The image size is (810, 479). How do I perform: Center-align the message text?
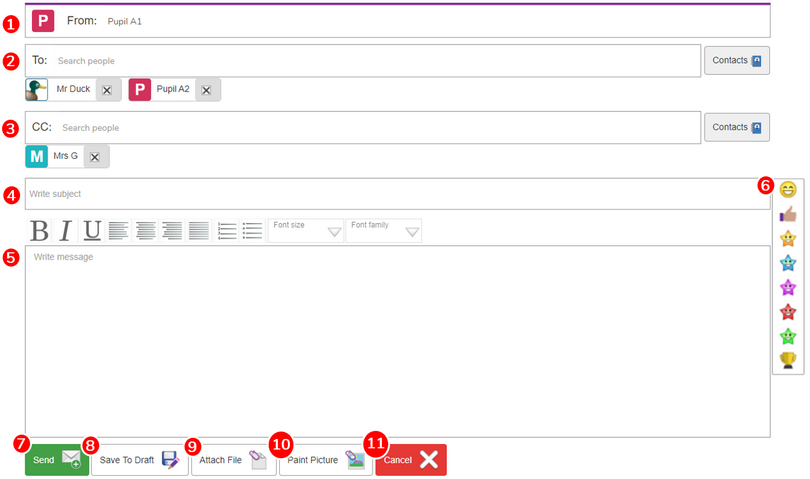[x=146, y=230]
